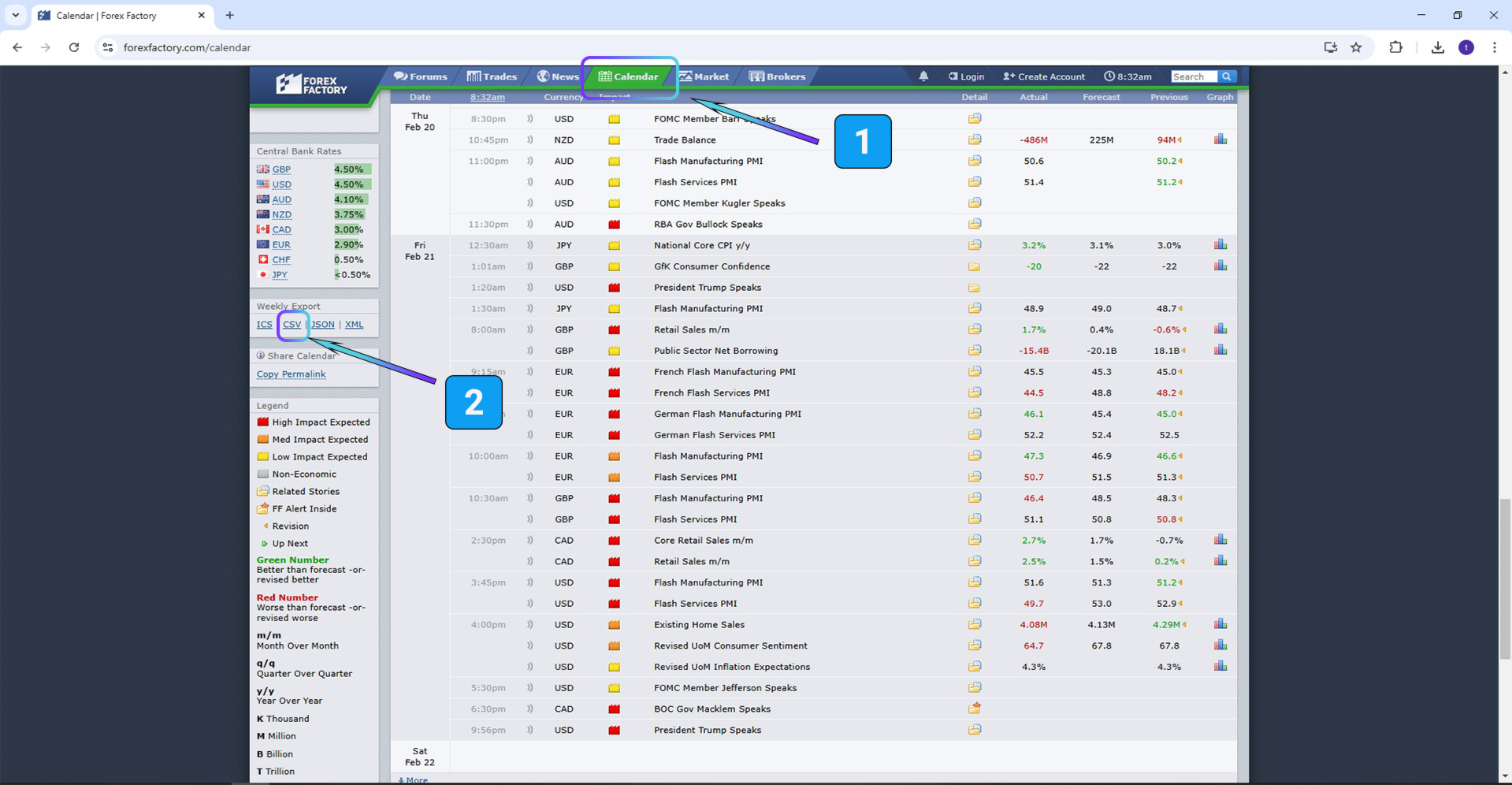View site information icon in address bar
The height and width of the screenshot is (785, 1512).
[108, 47]
